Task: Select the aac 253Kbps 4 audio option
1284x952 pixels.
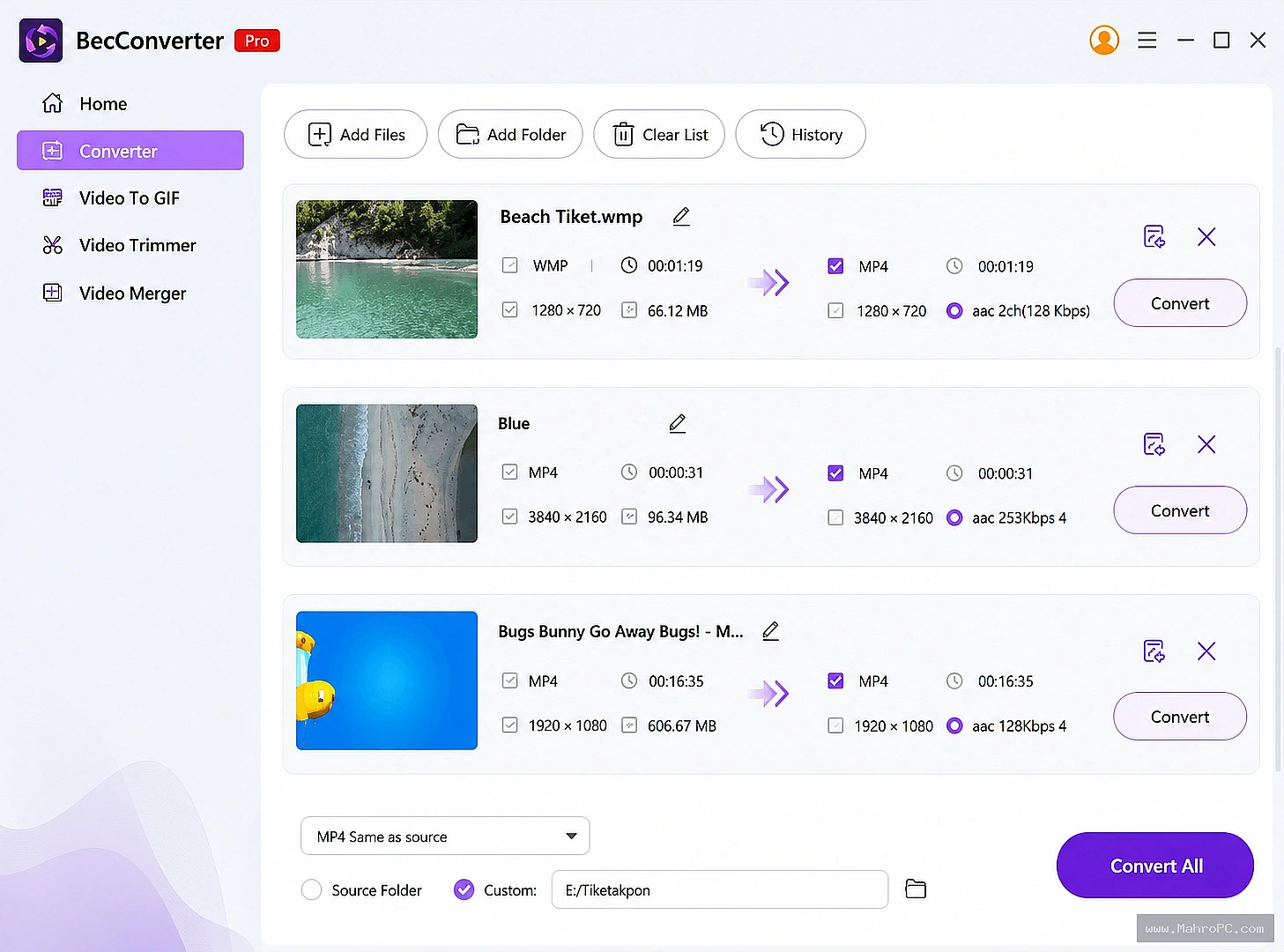Action: [x=954, y=518]
